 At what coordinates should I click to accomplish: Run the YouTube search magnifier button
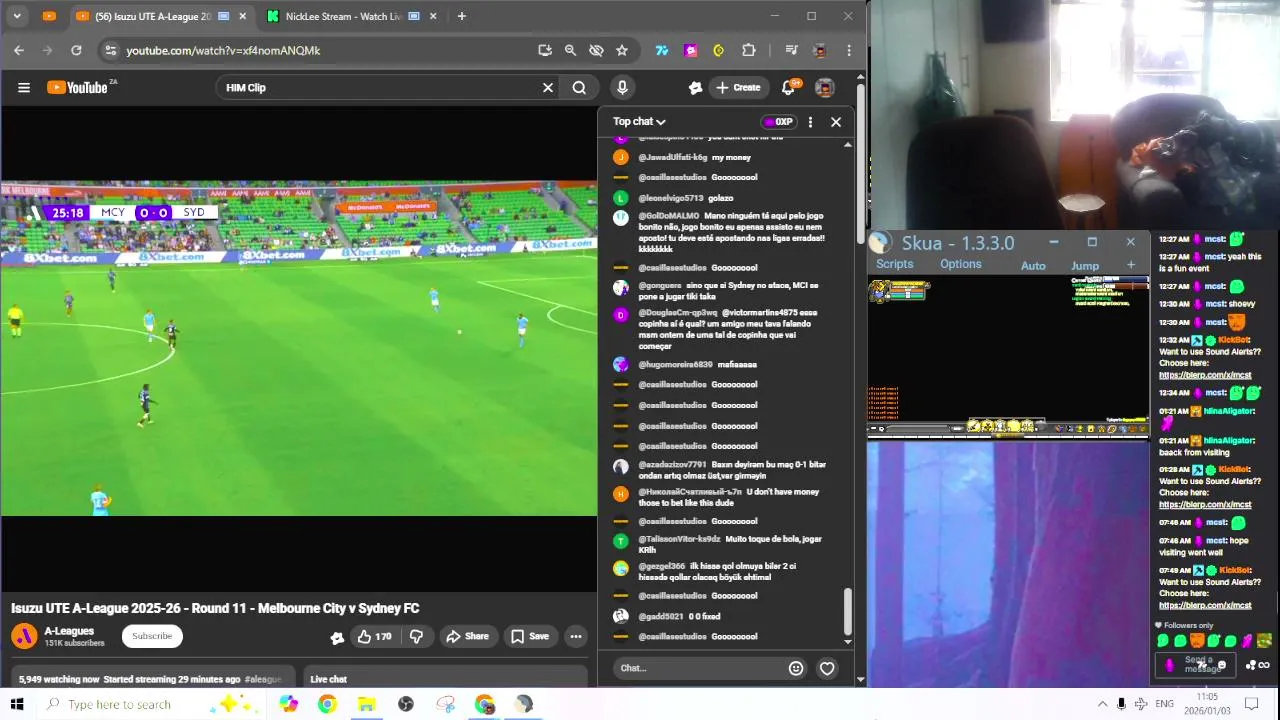(579, 88)
